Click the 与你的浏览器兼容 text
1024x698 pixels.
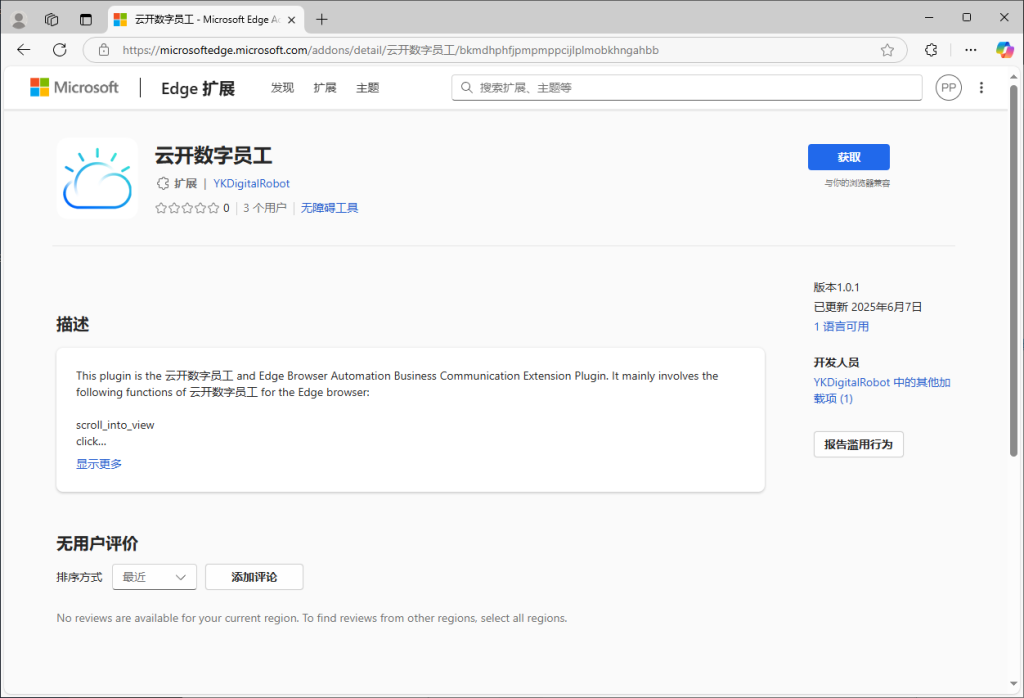coord(857,183)
